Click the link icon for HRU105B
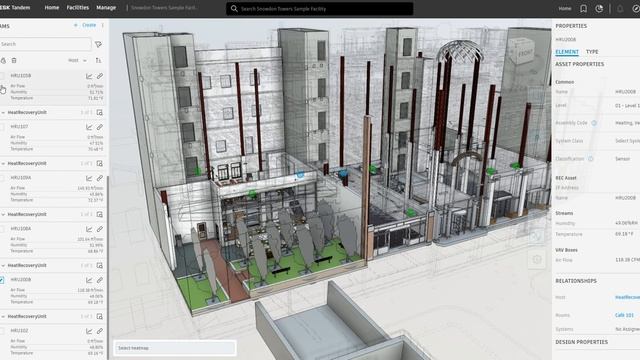The height and width of the screenshot is (360, 640). (100, 76)
